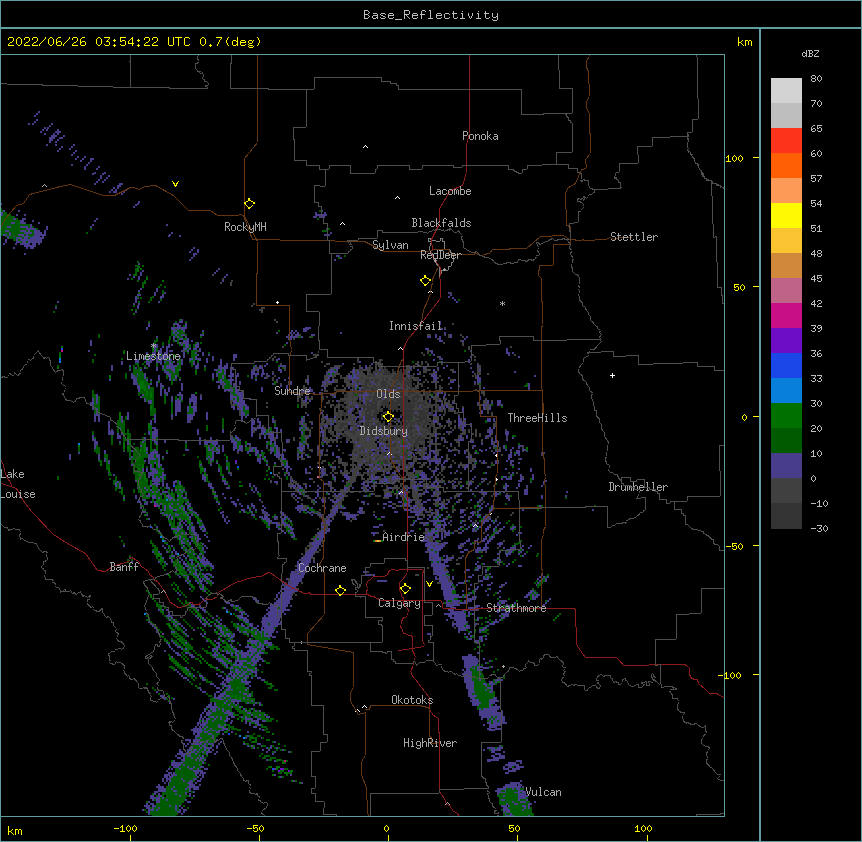Click the Stettler town label

634,237
